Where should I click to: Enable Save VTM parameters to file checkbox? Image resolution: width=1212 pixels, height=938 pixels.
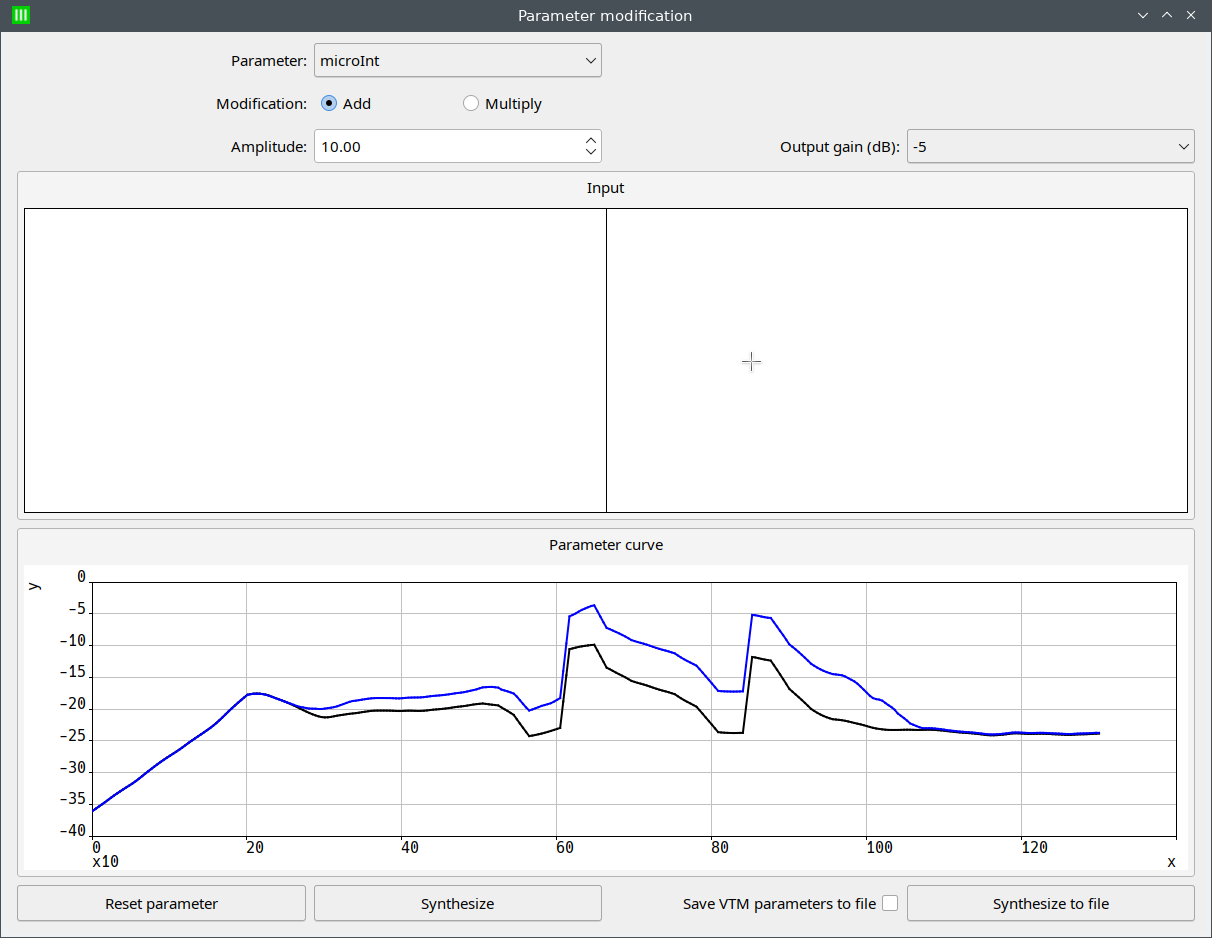[x=890, y=903]
